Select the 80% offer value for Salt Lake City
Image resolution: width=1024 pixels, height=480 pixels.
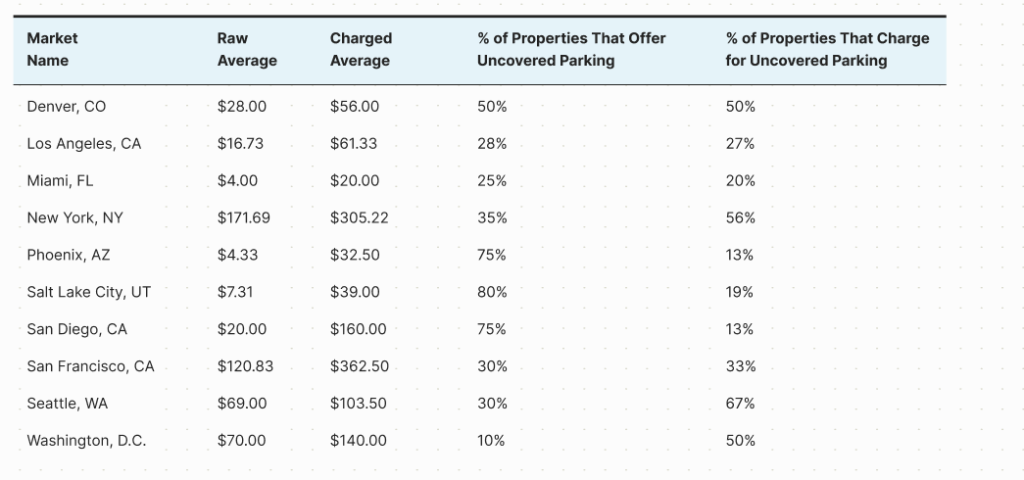point(492,292)
